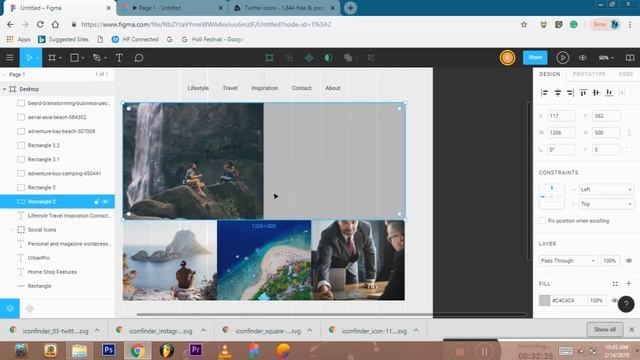Click the Edit object icon in toolbar

269,58
